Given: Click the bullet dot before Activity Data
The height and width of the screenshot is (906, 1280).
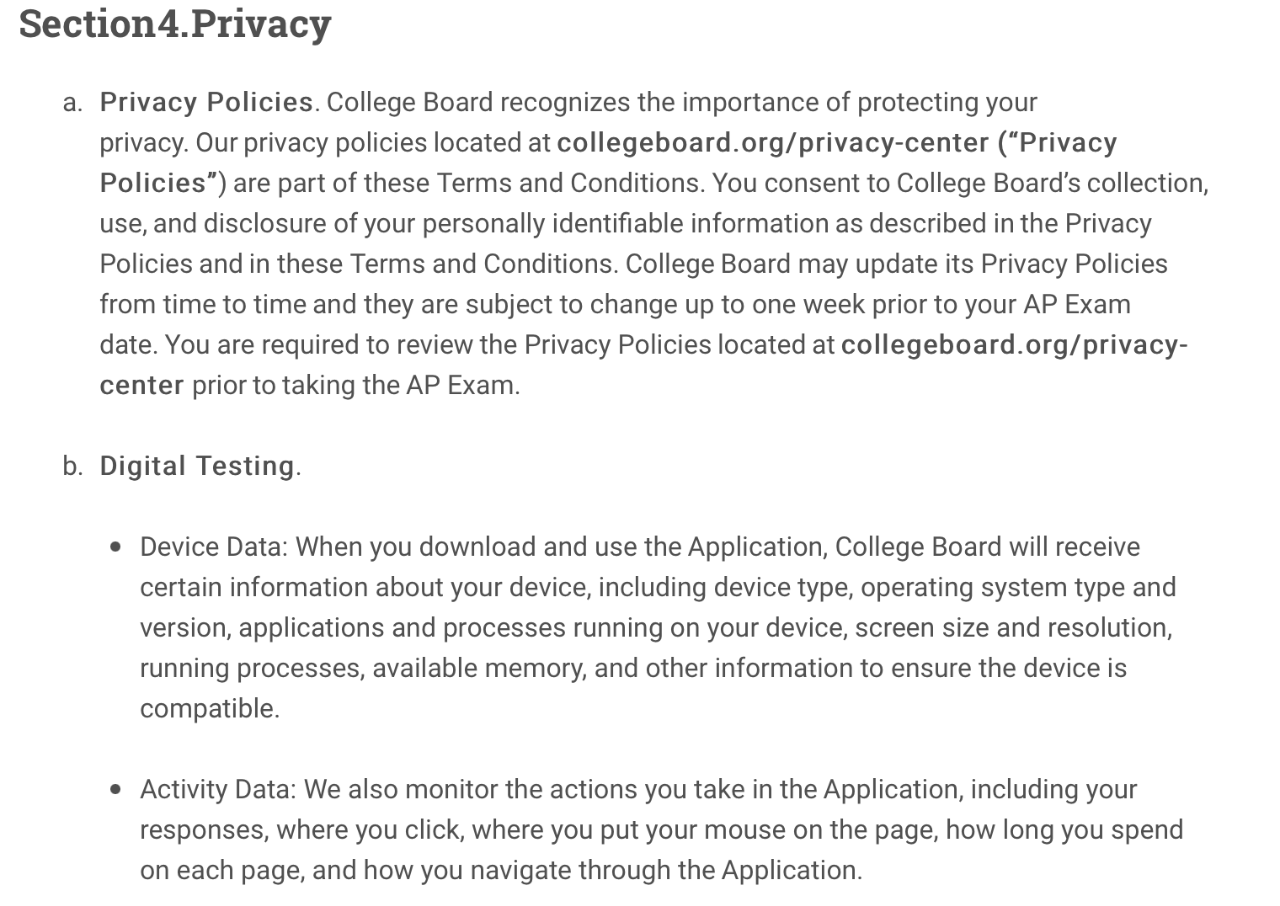Looking at the screenshot, I should 118,790.
